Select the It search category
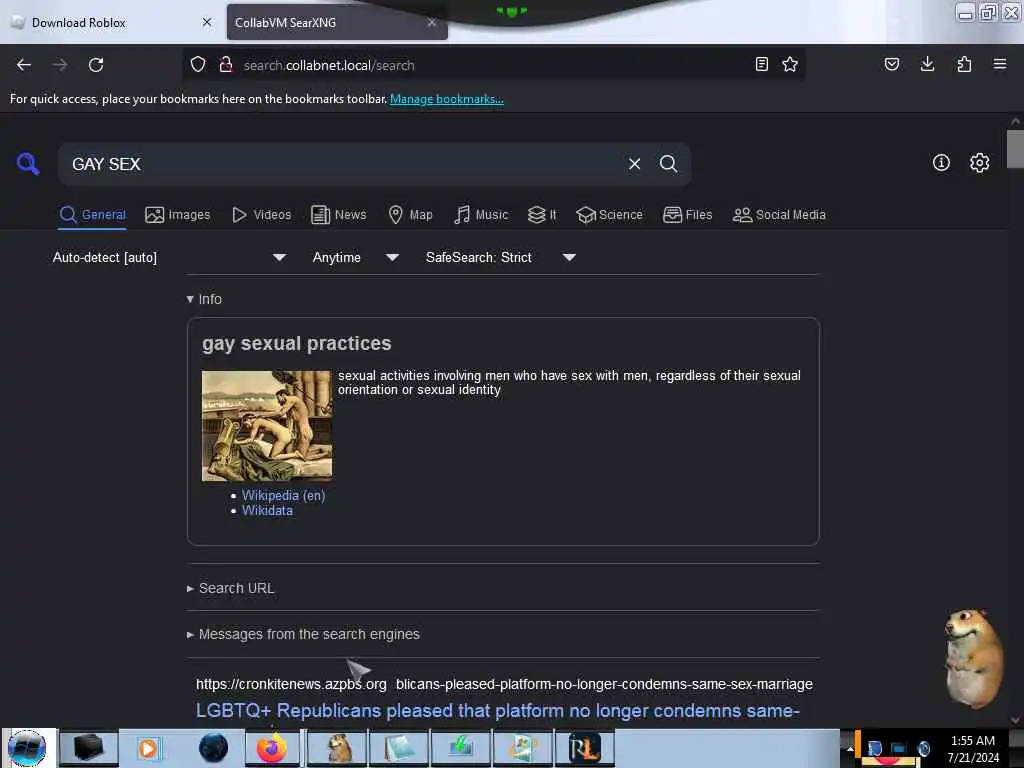 click(542, 215)
